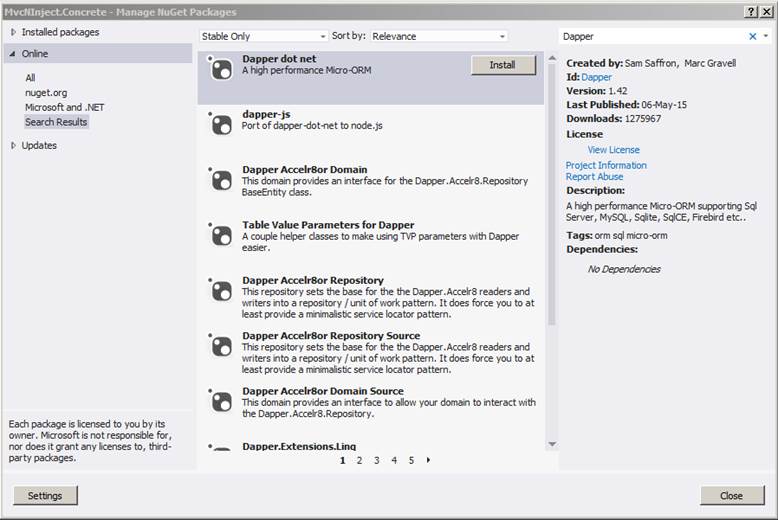
Task: Select the All source under Online
Action: 30,78
